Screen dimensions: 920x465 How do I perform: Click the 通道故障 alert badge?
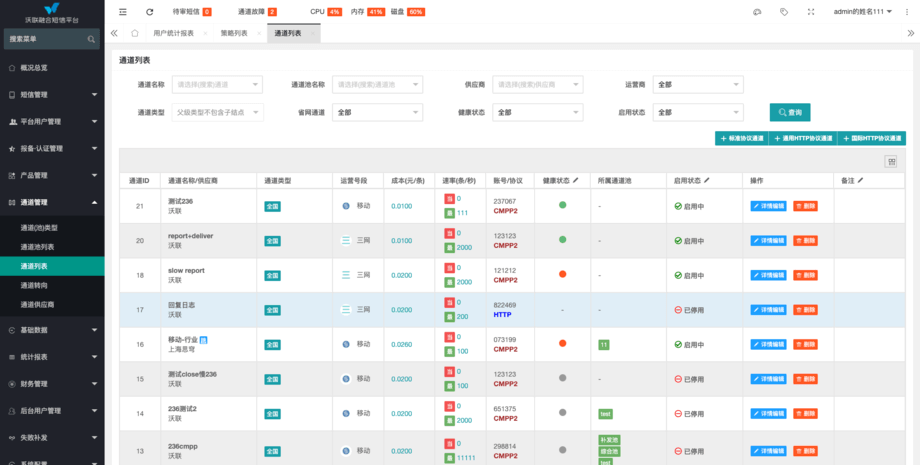pos(272,12)
